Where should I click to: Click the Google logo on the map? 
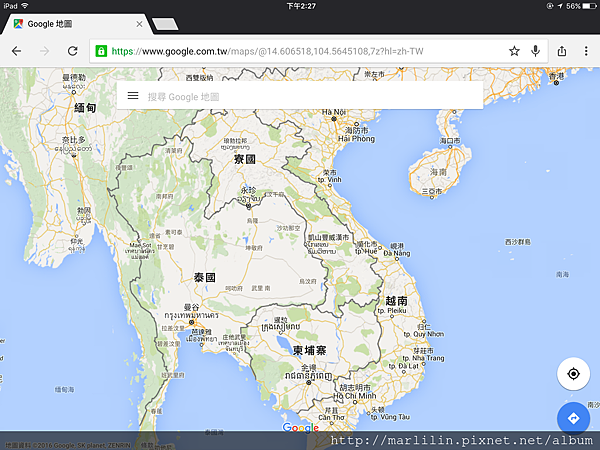300,427
